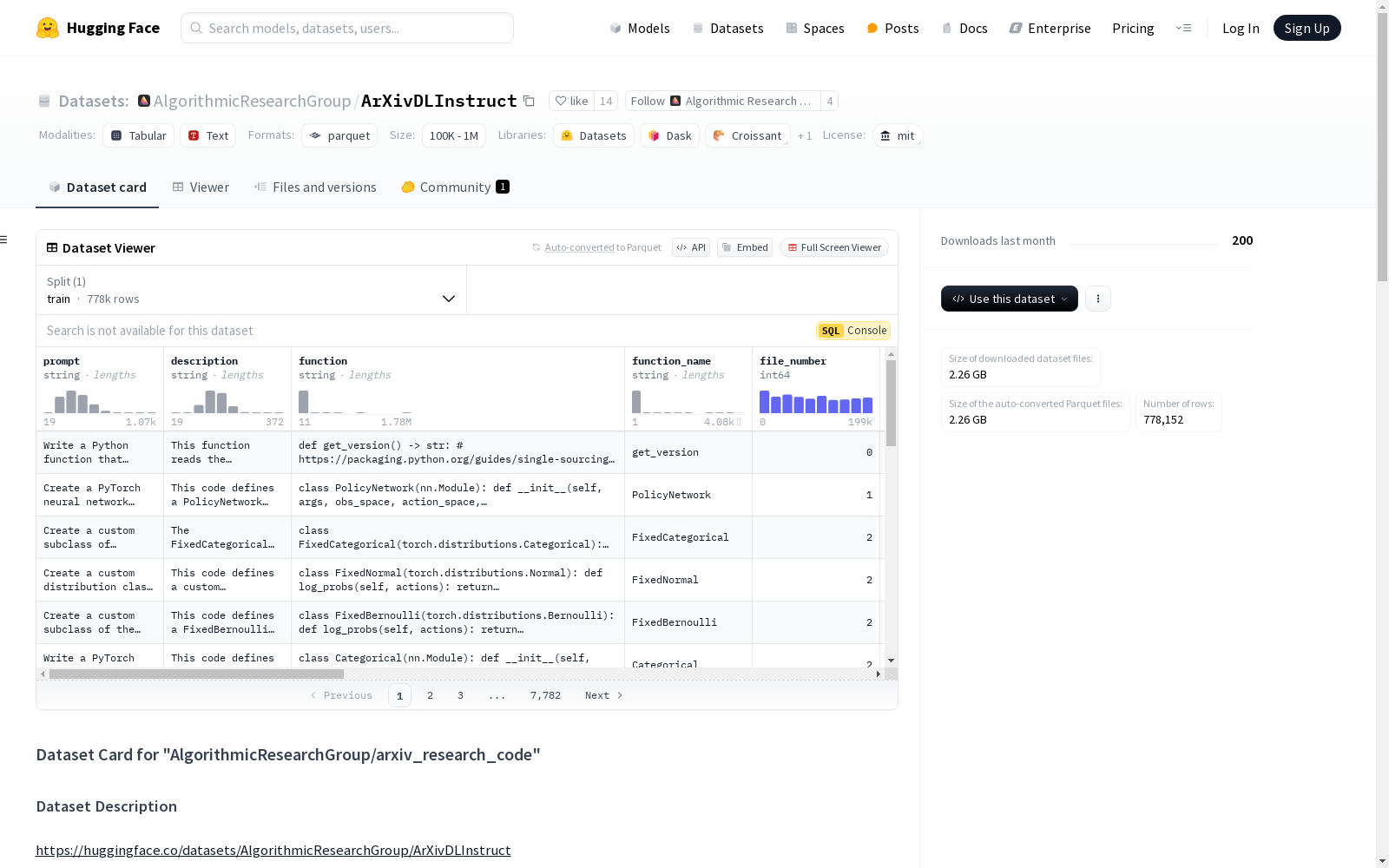
Task: Open Posts in top navigation
Action: click(892, 28)
